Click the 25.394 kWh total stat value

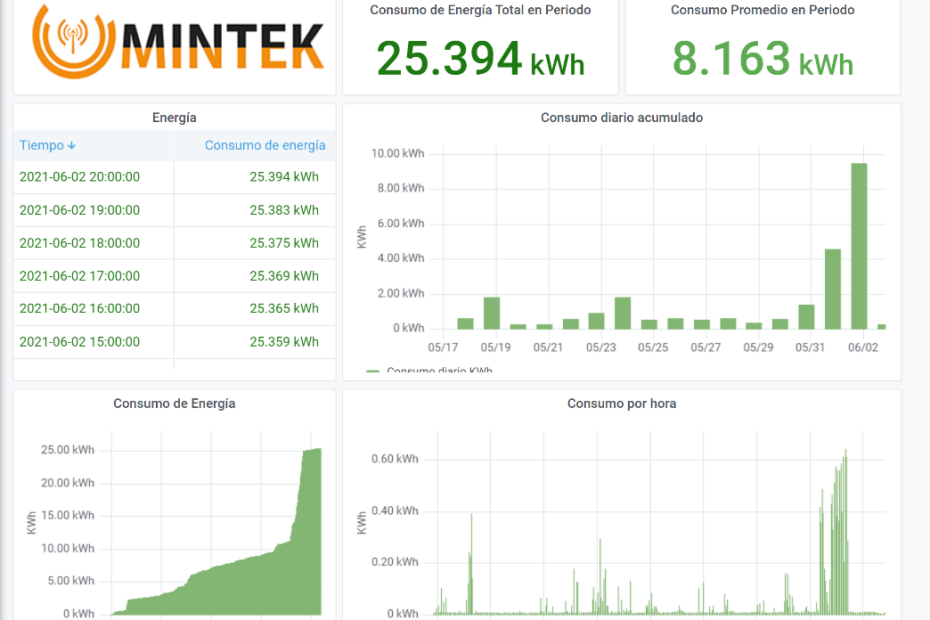(480, 60)
